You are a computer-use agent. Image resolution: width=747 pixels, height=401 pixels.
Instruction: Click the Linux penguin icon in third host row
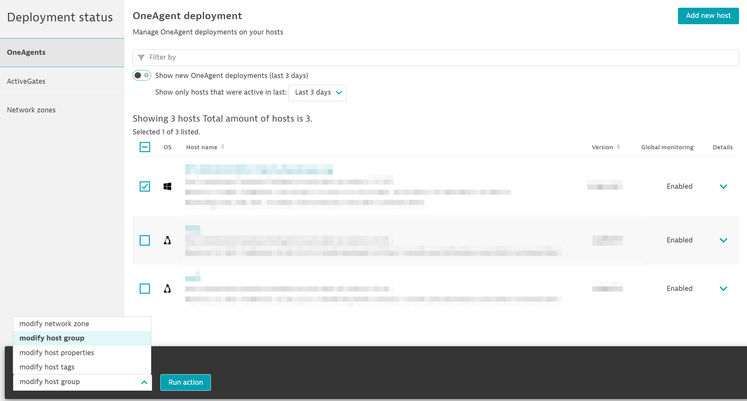[167, 289]
